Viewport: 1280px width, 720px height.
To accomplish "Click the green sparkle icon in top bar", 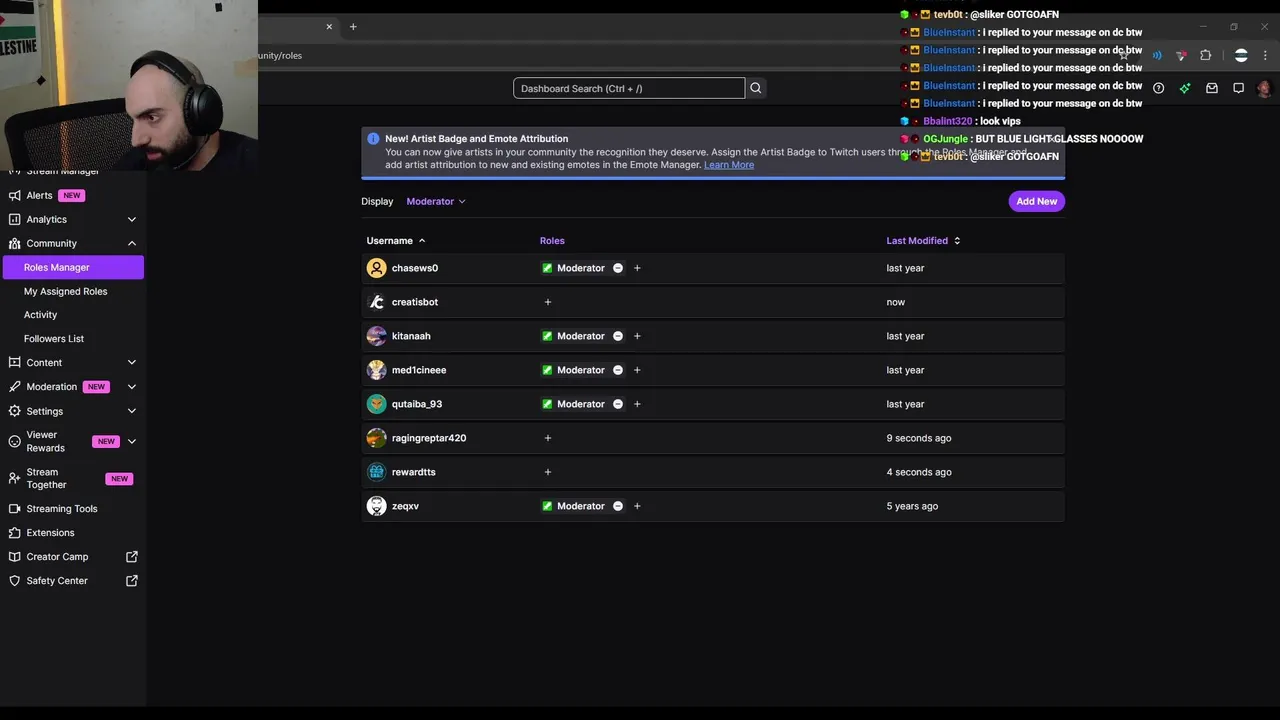I will [1185, 88].
